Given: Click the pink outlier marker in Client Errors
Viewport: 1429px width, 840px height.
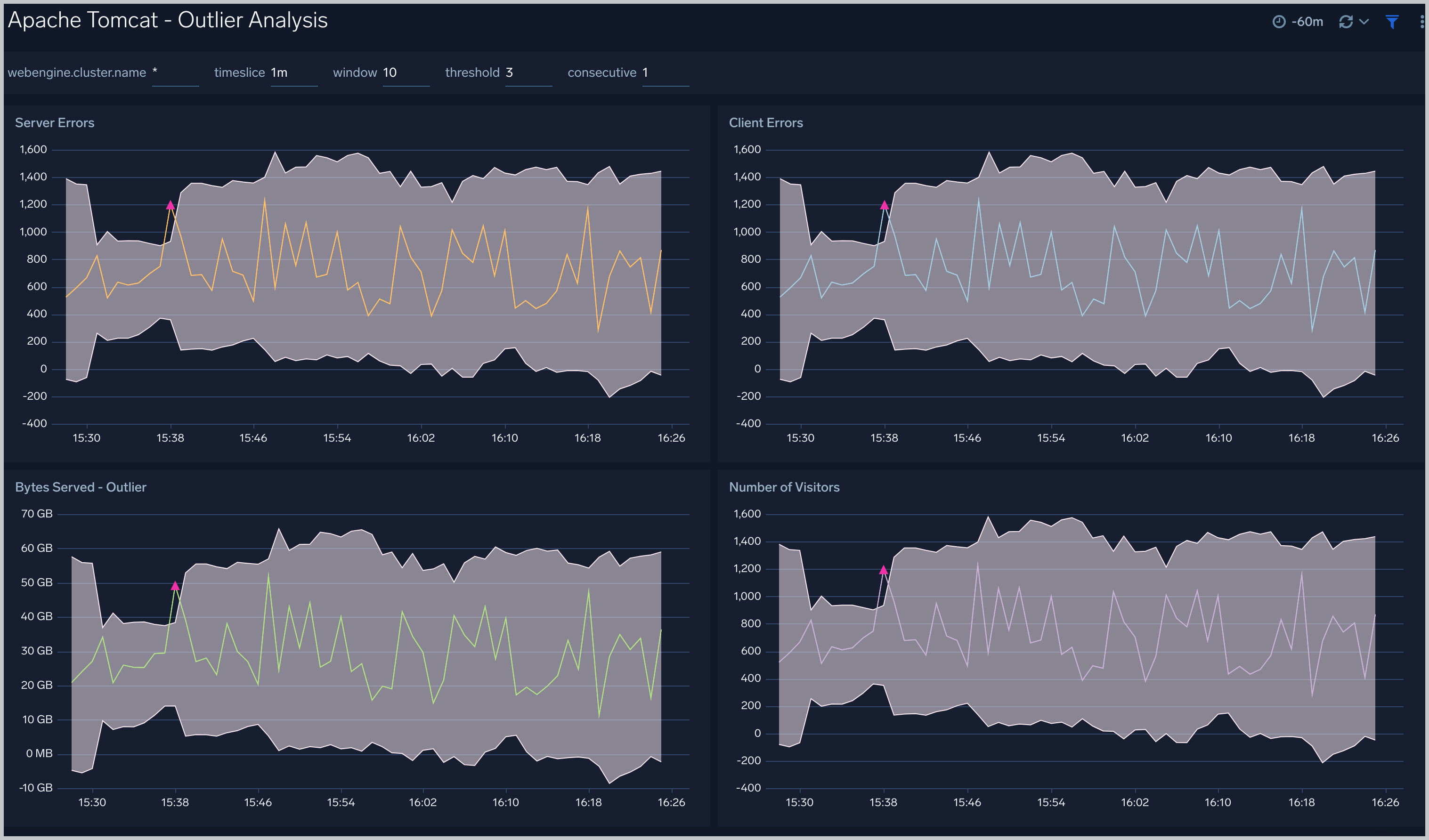Looking at the screenshot, I should tap(884, 205).
